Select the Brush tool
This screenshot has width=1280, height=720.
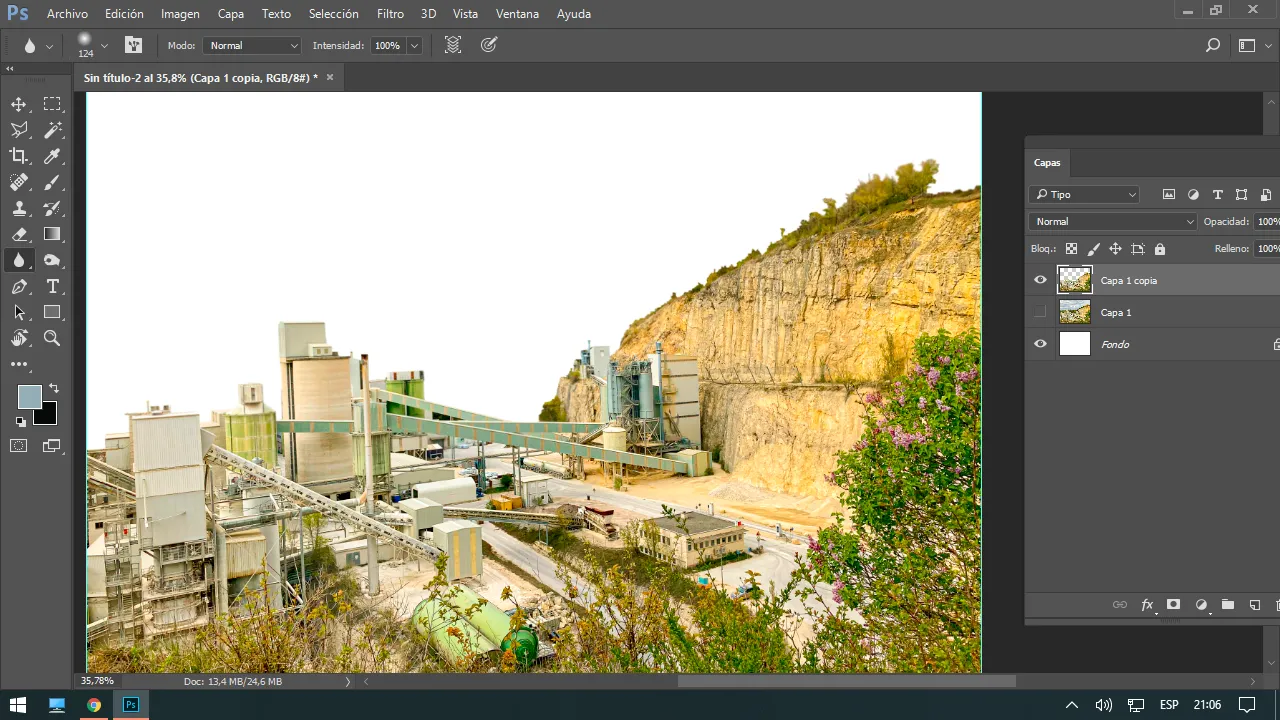pyautogui.click(x=52, y=182)
